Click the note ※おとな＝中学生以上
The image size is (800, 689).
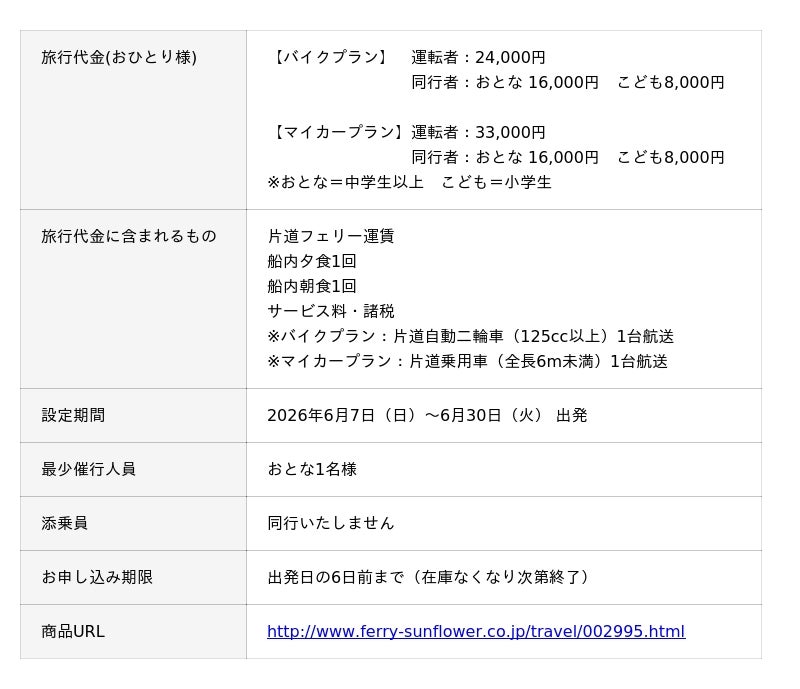[x=345, y=182]
